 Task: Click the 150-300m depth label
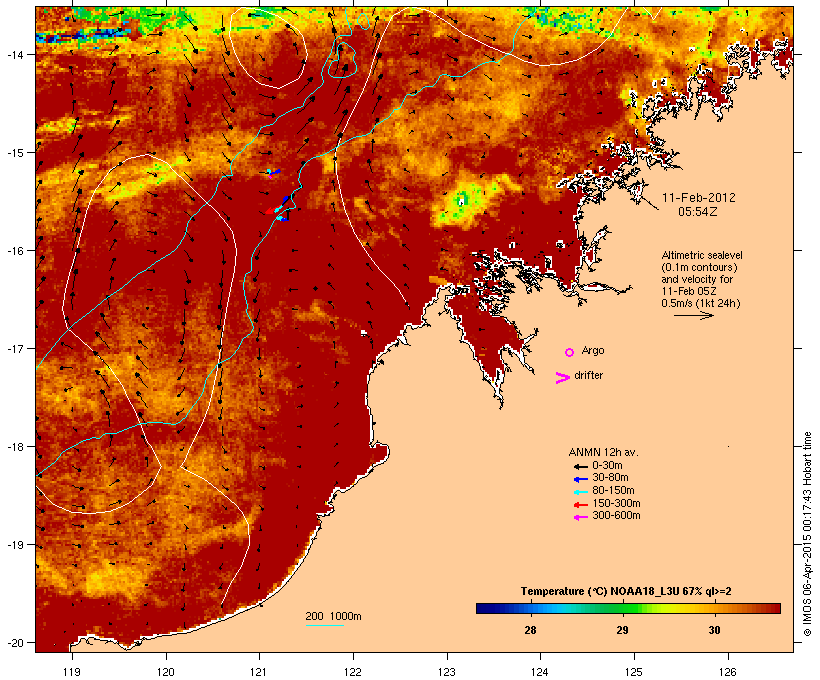pos(616,503)
